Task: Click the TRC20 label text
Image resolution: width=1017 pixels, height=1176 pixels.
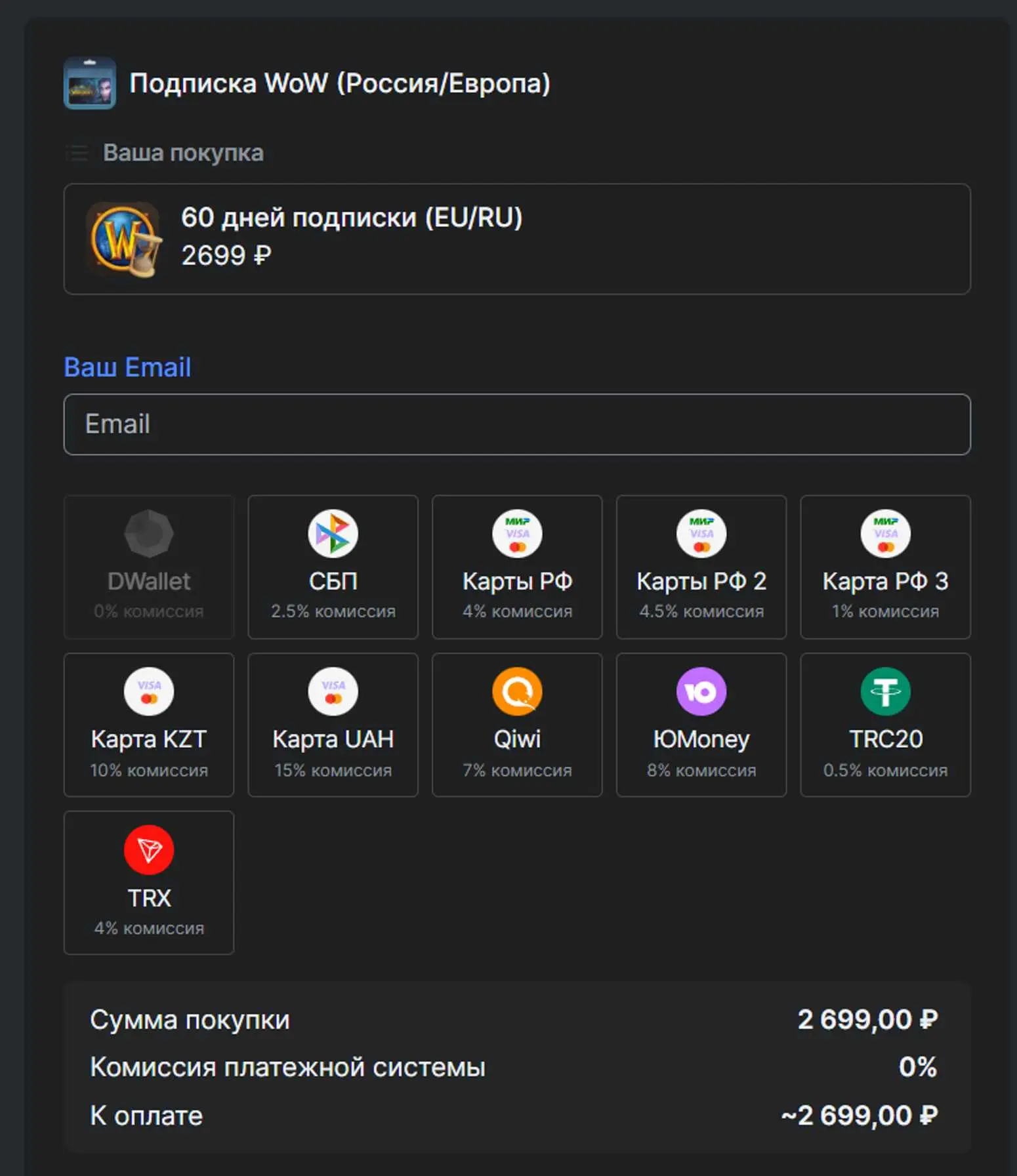Action: 885,739
